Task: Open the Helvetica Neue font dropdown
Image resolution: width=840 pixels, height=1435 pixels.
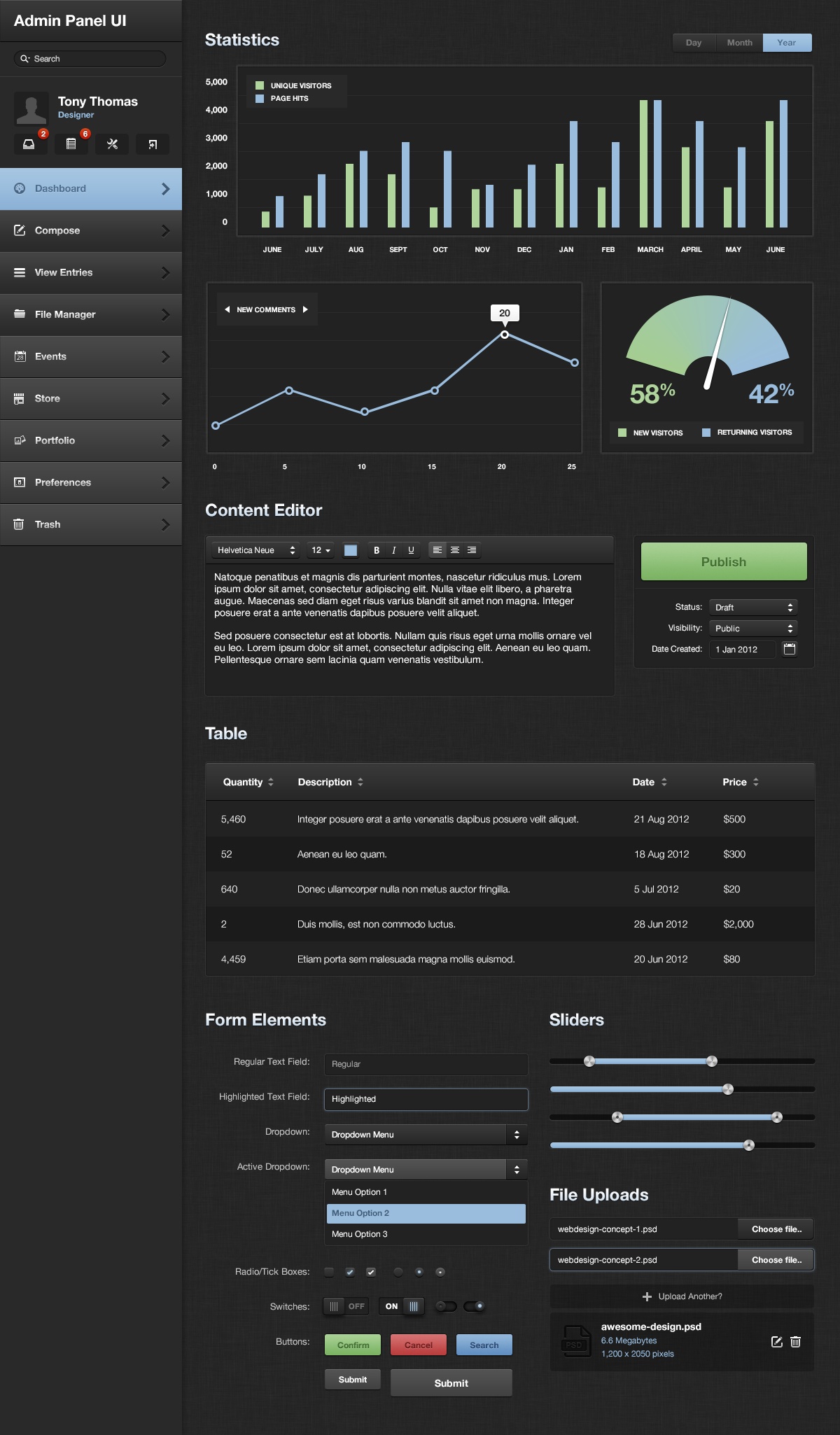Action: coord(256,550)
